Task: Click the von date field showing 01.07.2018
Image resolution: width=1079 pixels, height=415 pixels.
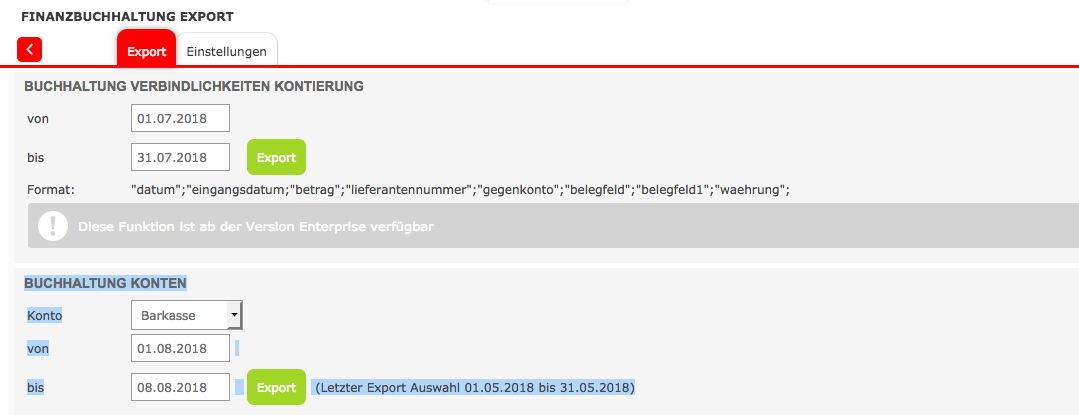Action: click(180, 118)
